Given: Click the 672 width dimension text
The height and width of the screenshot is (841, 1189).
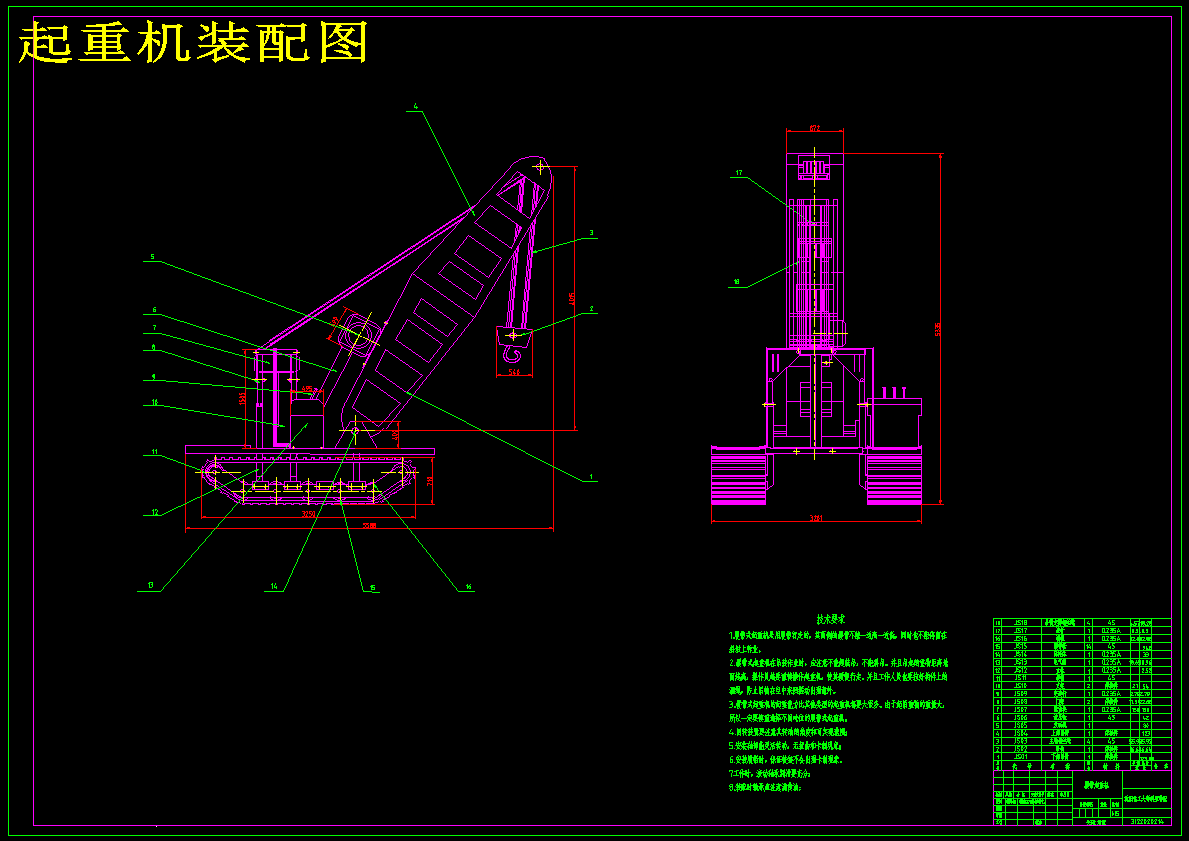Looking at the screenshot, I should coord(814,127).
